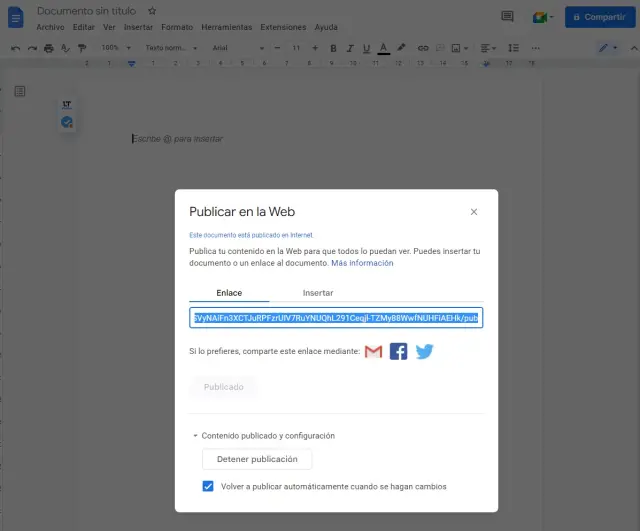
Task: Share link via Twitter icon
Action: pos(424,351)
